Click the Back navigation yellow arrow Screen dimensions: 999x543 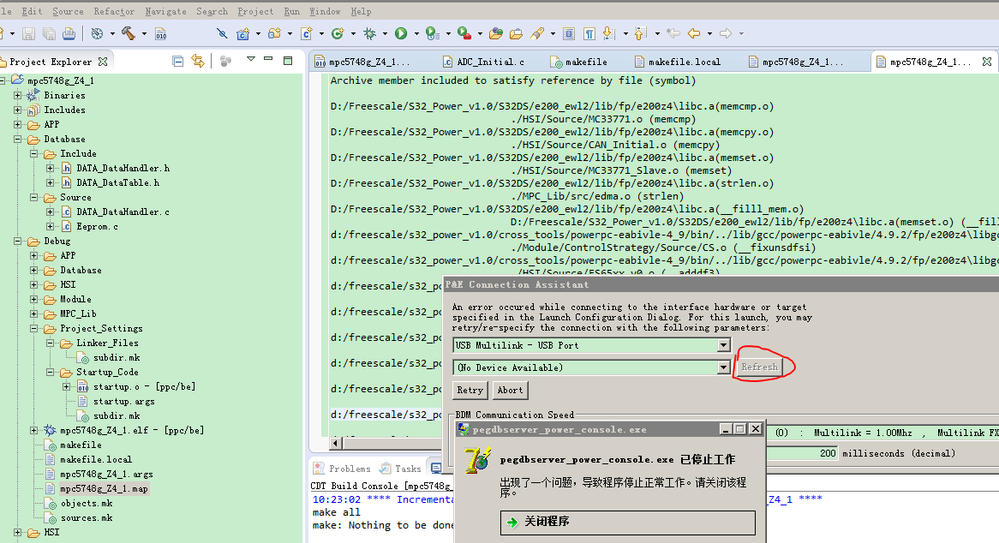694,34
